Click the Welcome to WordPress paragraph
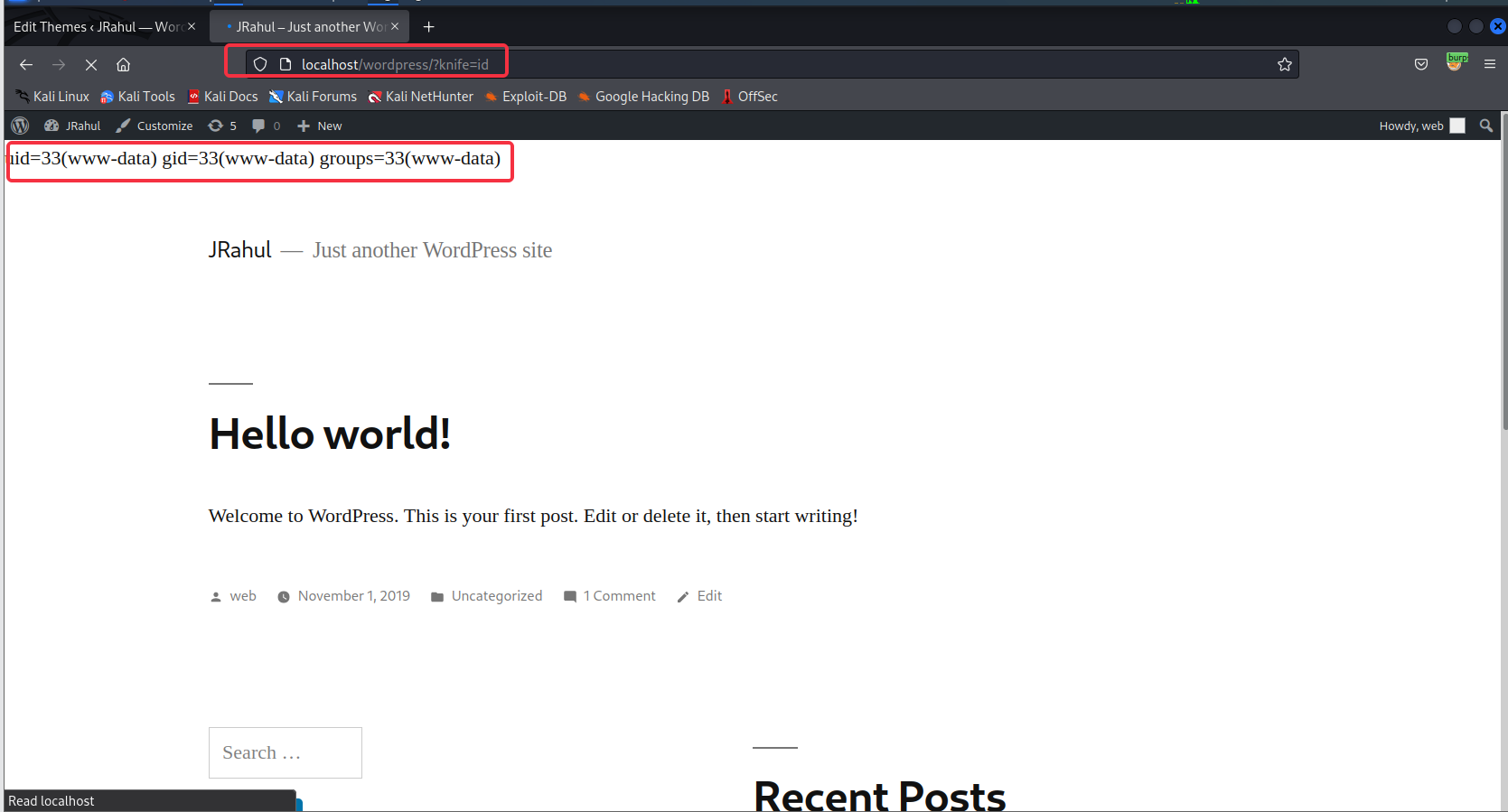 coord(533,516)
